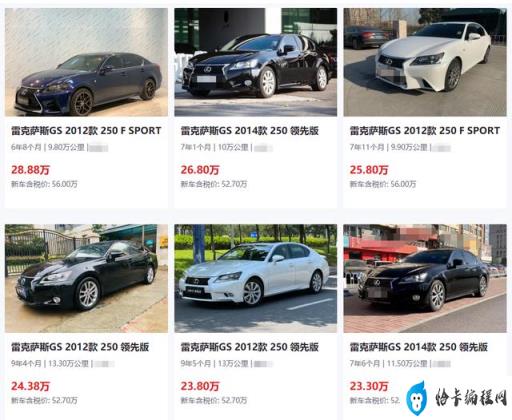Click the 28.88万 price
512x420 pixels.
tap(30, 170)
